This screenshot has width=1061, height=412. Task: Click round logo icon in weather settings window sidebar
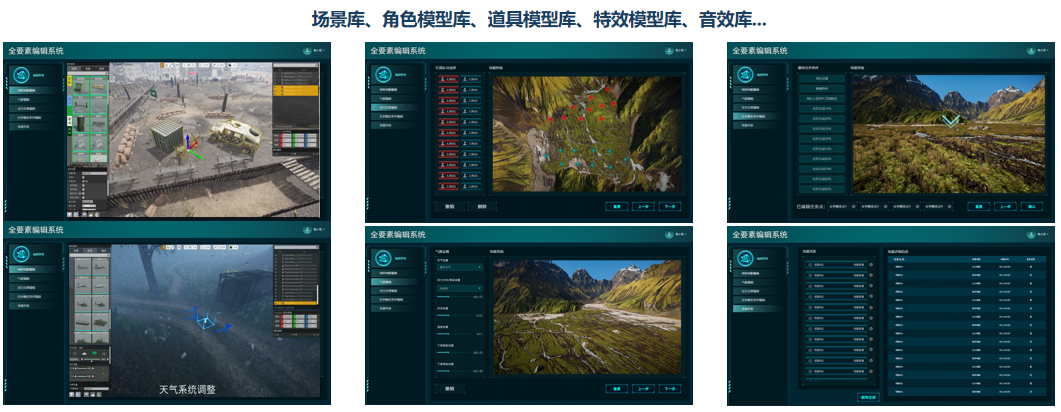coord(384,258)
